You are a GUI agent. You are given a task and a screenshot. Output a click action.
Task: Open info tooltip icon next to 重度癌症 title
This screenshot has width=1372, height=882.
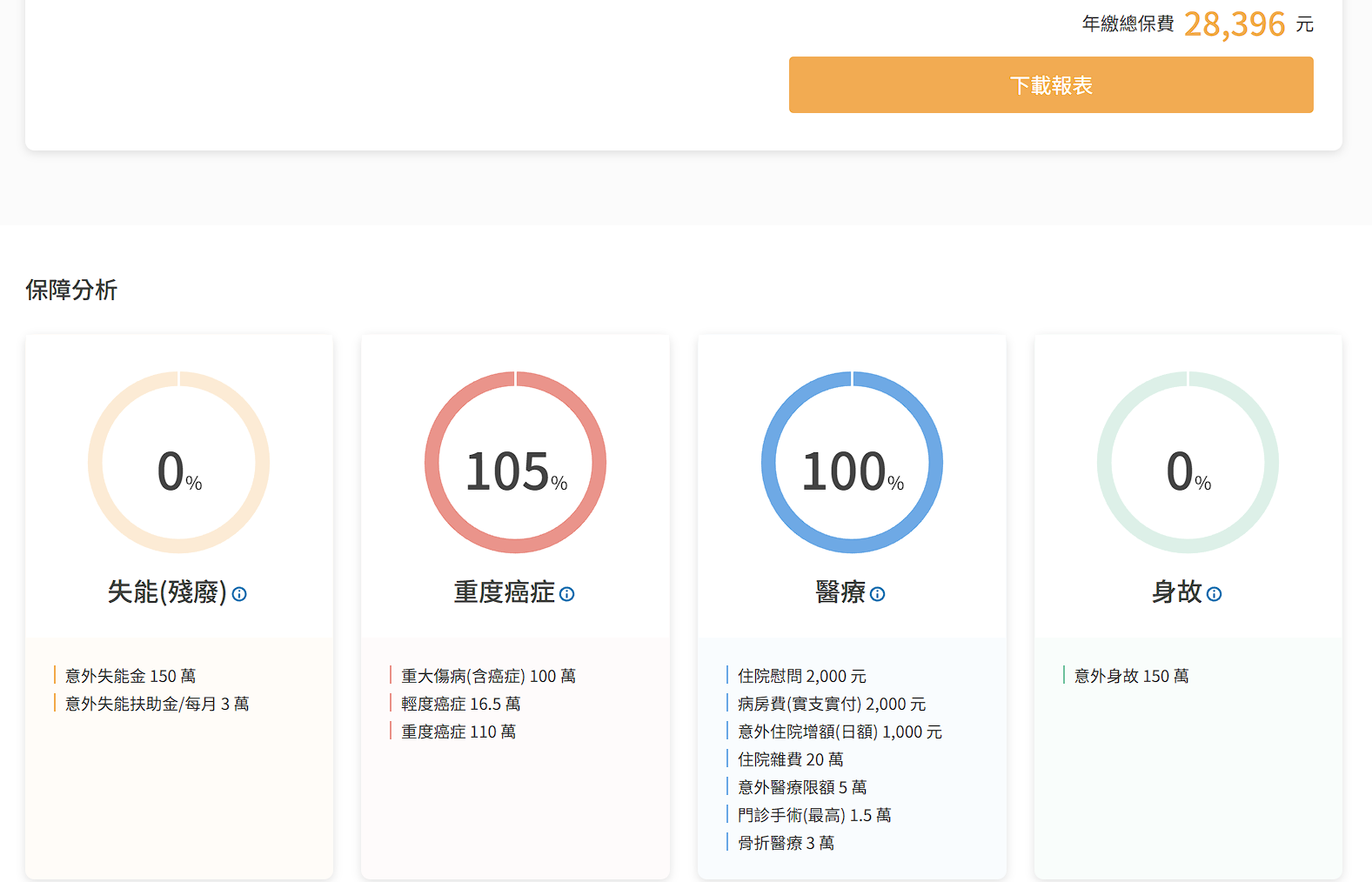pos(566,594)
